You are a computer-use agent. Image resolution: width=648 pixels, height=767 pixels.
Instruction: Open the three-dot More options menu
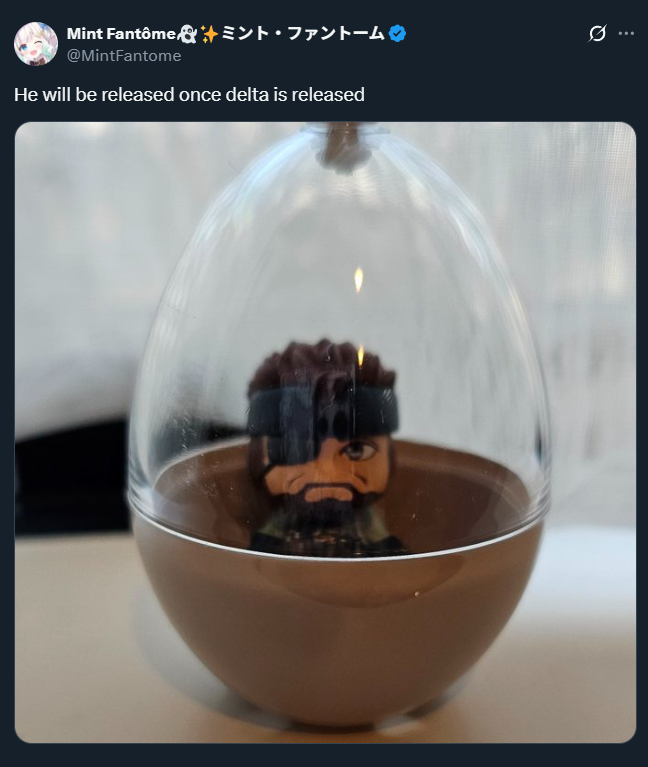click(x=626, y=33)
